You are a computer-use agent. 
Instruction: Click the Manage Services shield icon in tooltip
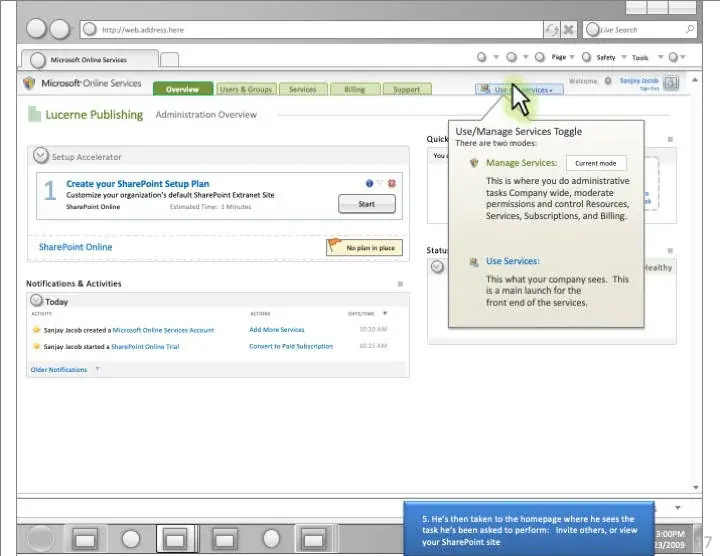[474, 163]
